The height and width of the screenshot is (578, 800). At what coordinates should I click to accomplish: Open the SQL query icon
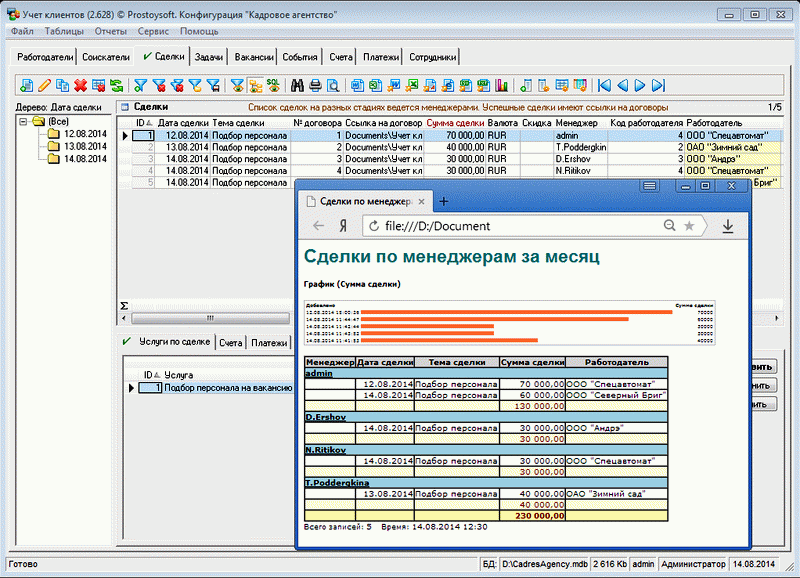click(274, 85)
